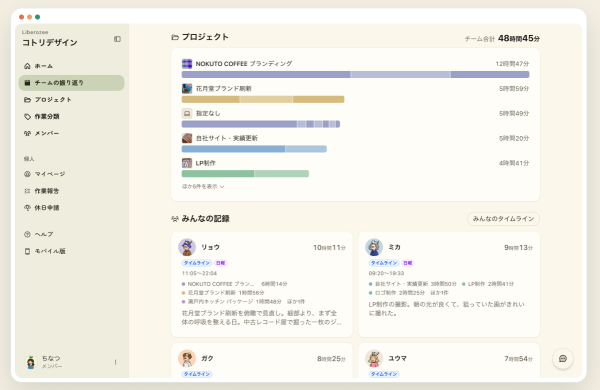Open the chat bubble floating button

click(562, 359)
